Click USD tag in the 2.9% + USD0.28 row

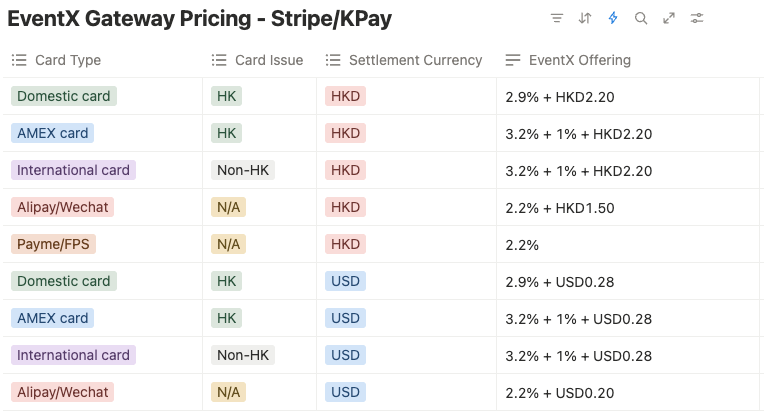click(x=345, y=281)
